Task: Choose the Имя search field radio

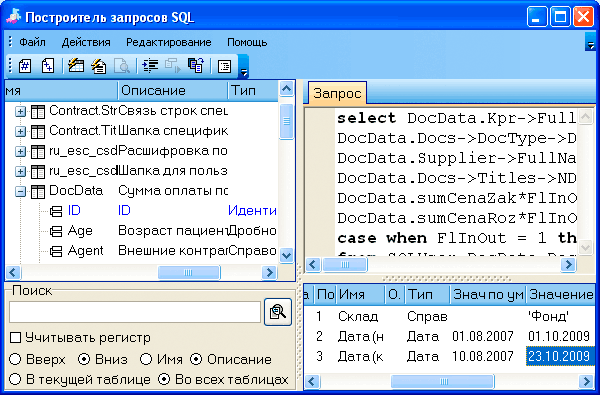Action: [146, 359]
